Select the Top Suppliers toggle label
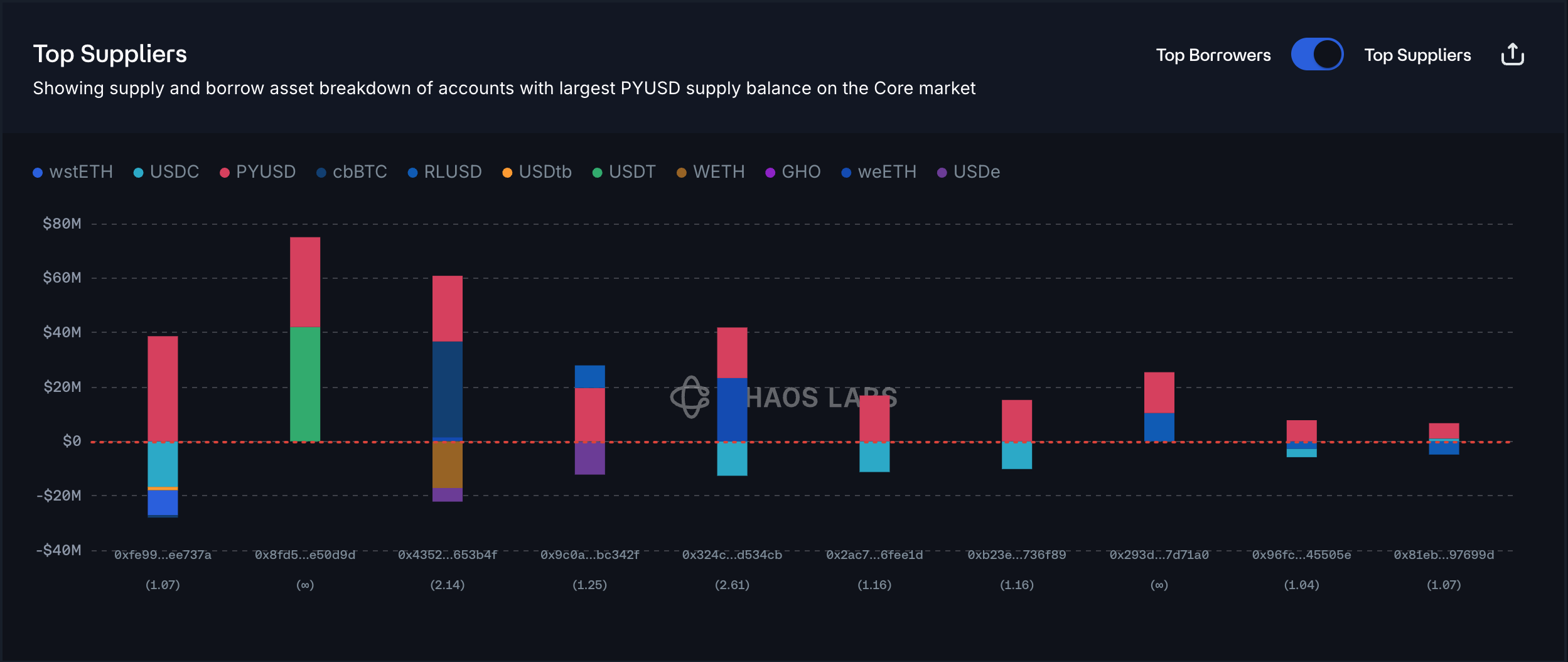This screenshot has height=662, width=1568. point(1417,55)
